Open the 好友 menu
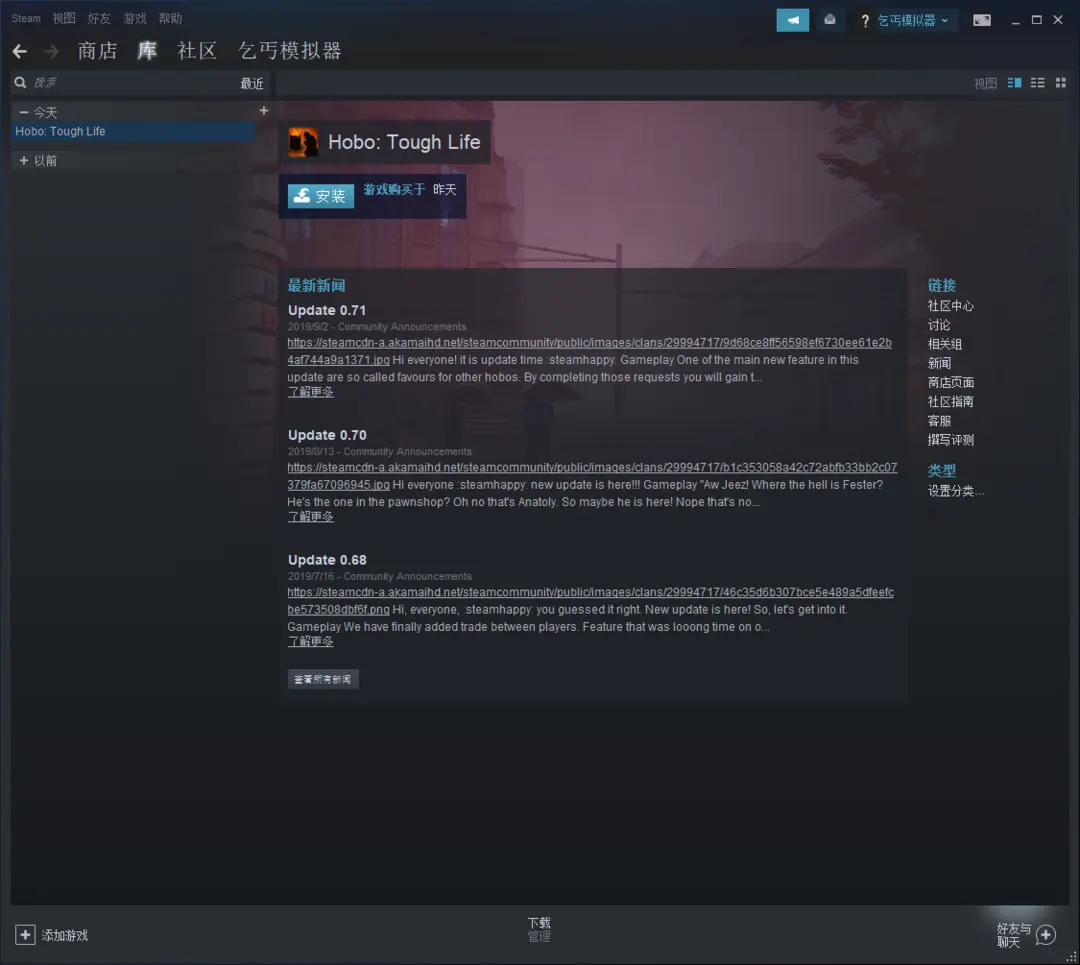The image size is (1080, 965). click(x=99, y=19)
